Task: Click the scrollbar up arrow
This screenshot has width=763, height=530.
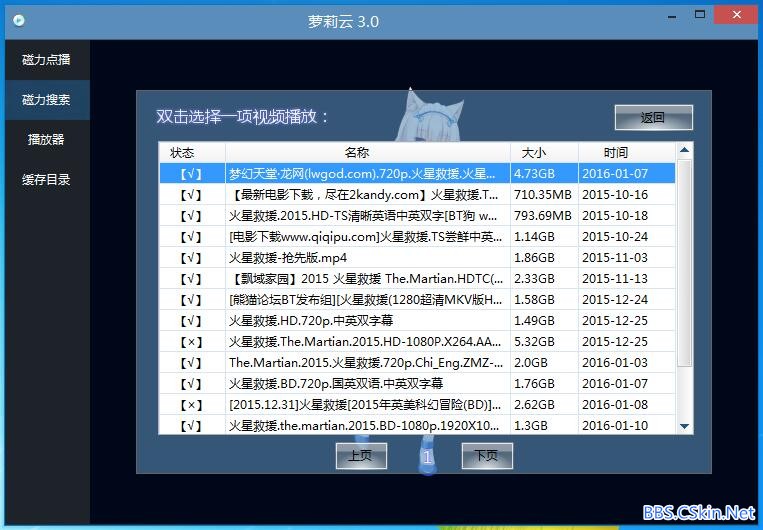Action: 684,150
